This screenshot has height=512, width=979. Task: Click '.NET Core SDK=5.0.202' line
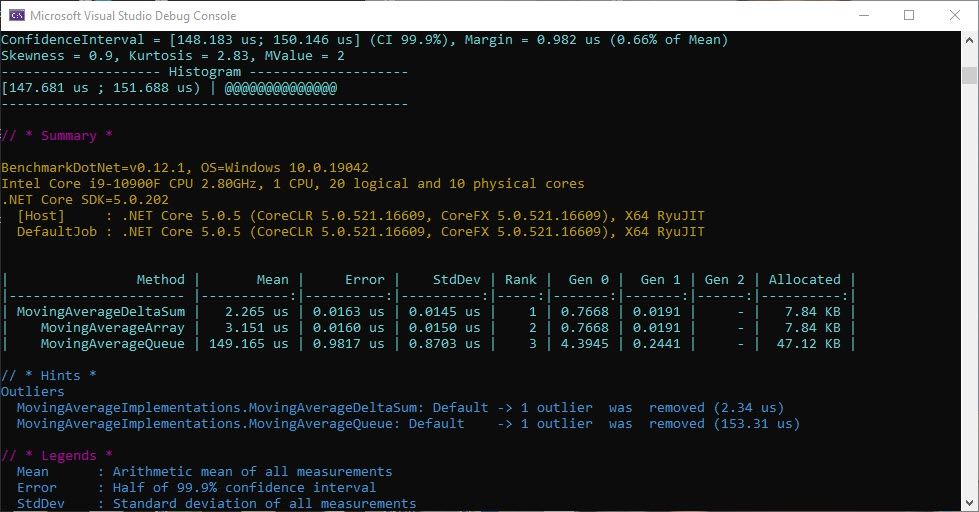pos(85,200)
